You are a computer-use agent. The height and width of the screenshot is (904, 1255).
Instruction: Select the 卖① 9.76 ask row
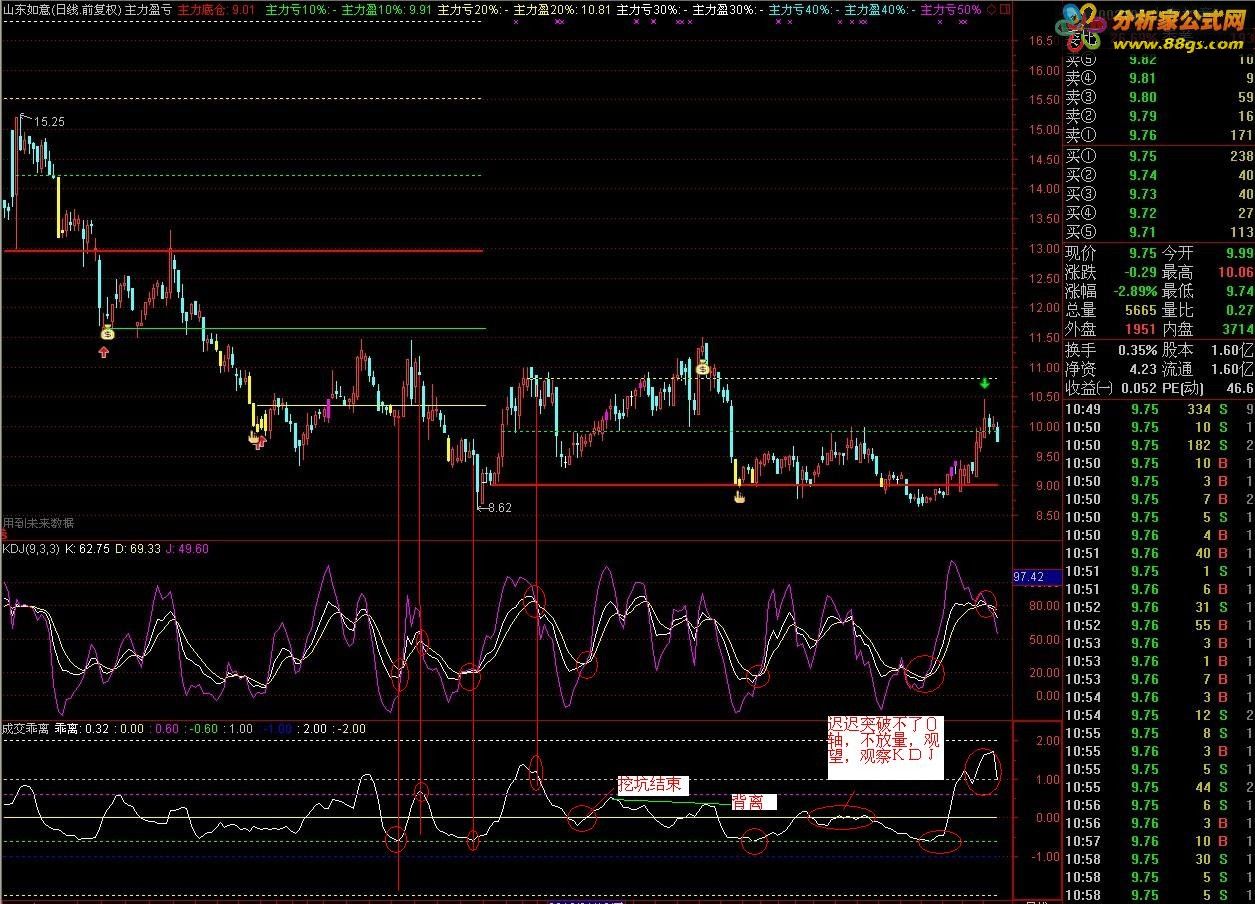(x=1159, y=135)
